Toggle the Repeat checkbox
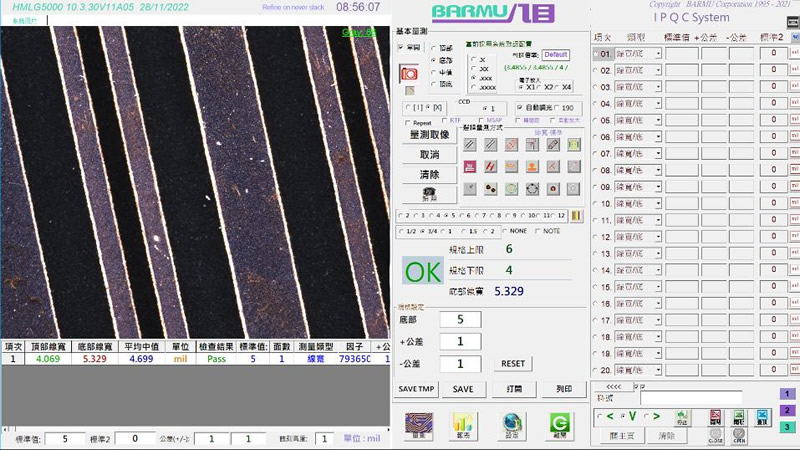Screen dimensions: 800x450 click(x=405, y=122)
